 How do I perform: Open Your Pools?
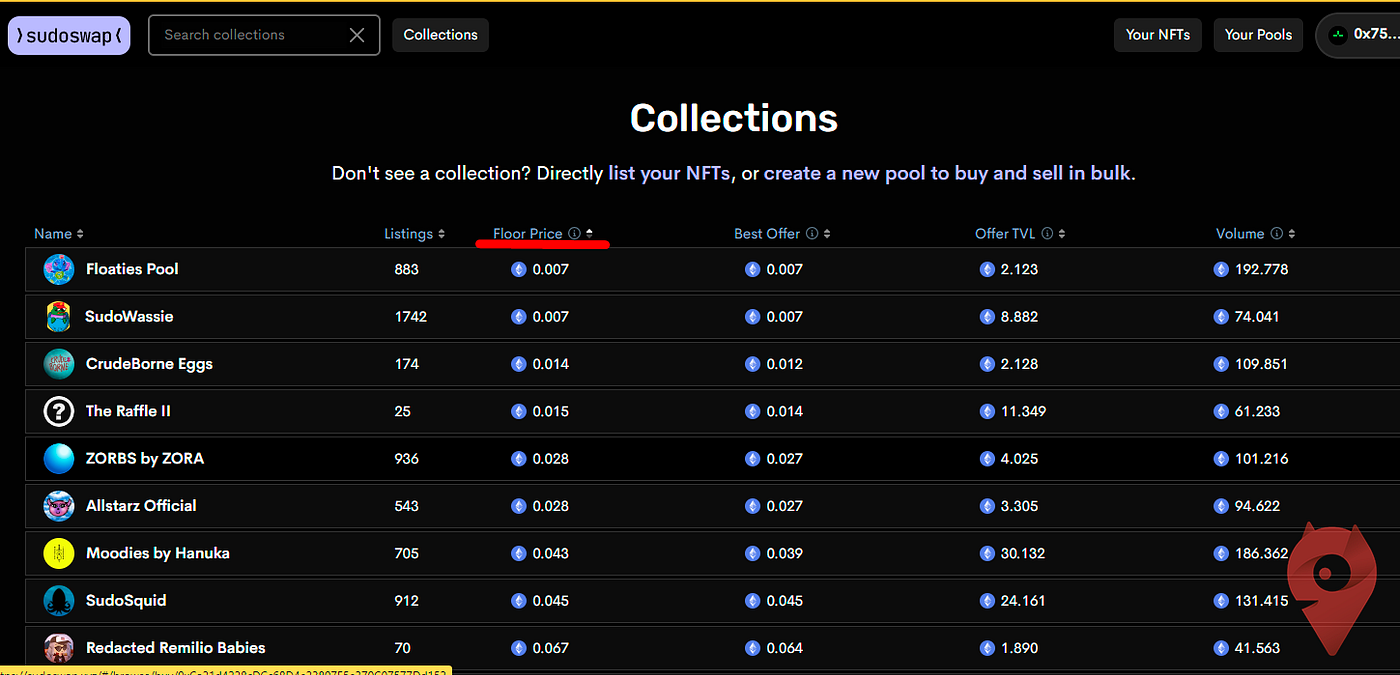click(1259, 35)
